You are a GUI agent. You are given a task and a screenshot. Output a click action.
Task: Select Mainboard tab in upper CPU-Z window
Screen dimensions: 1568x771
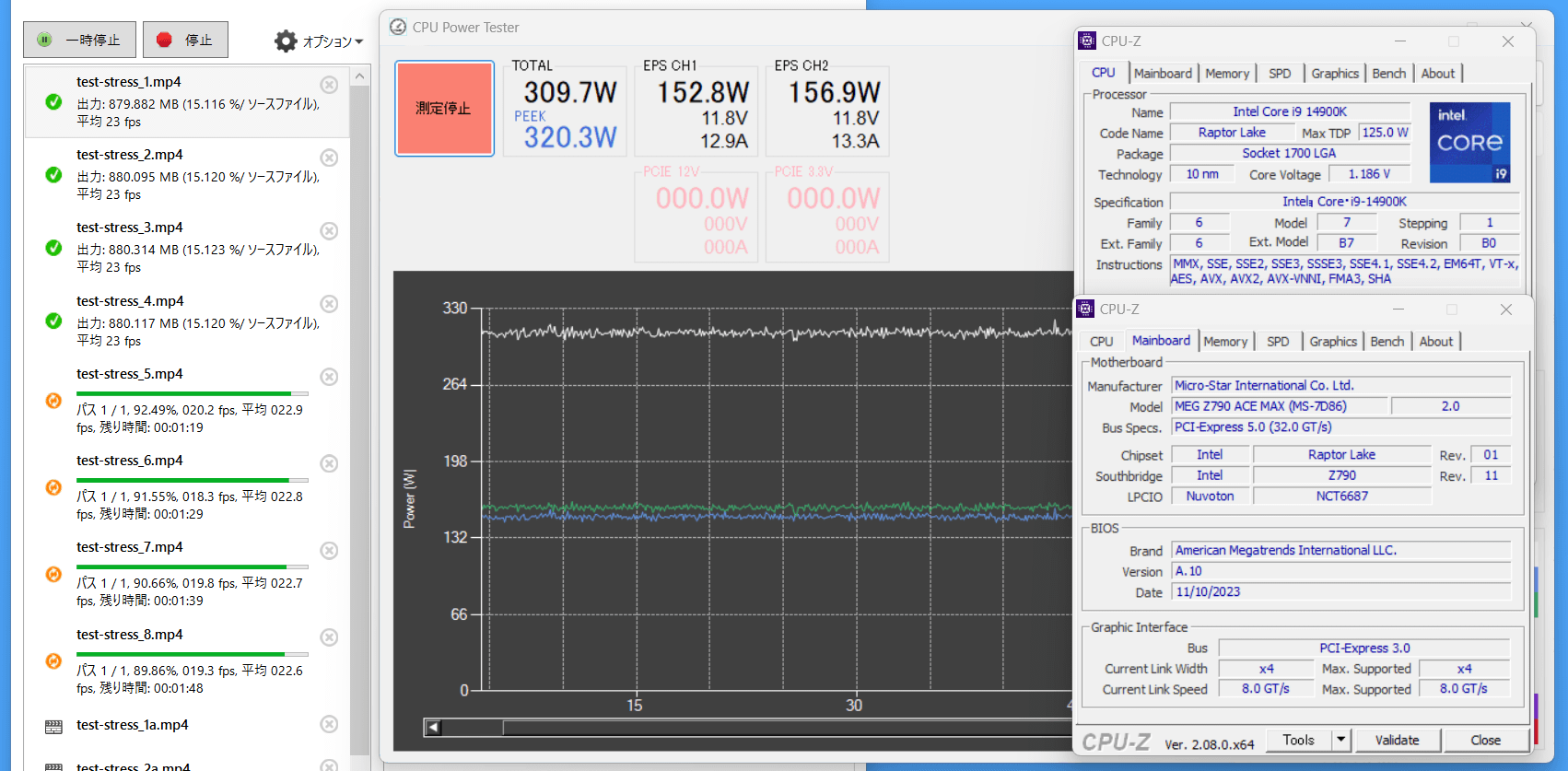tap(1163, 74)
